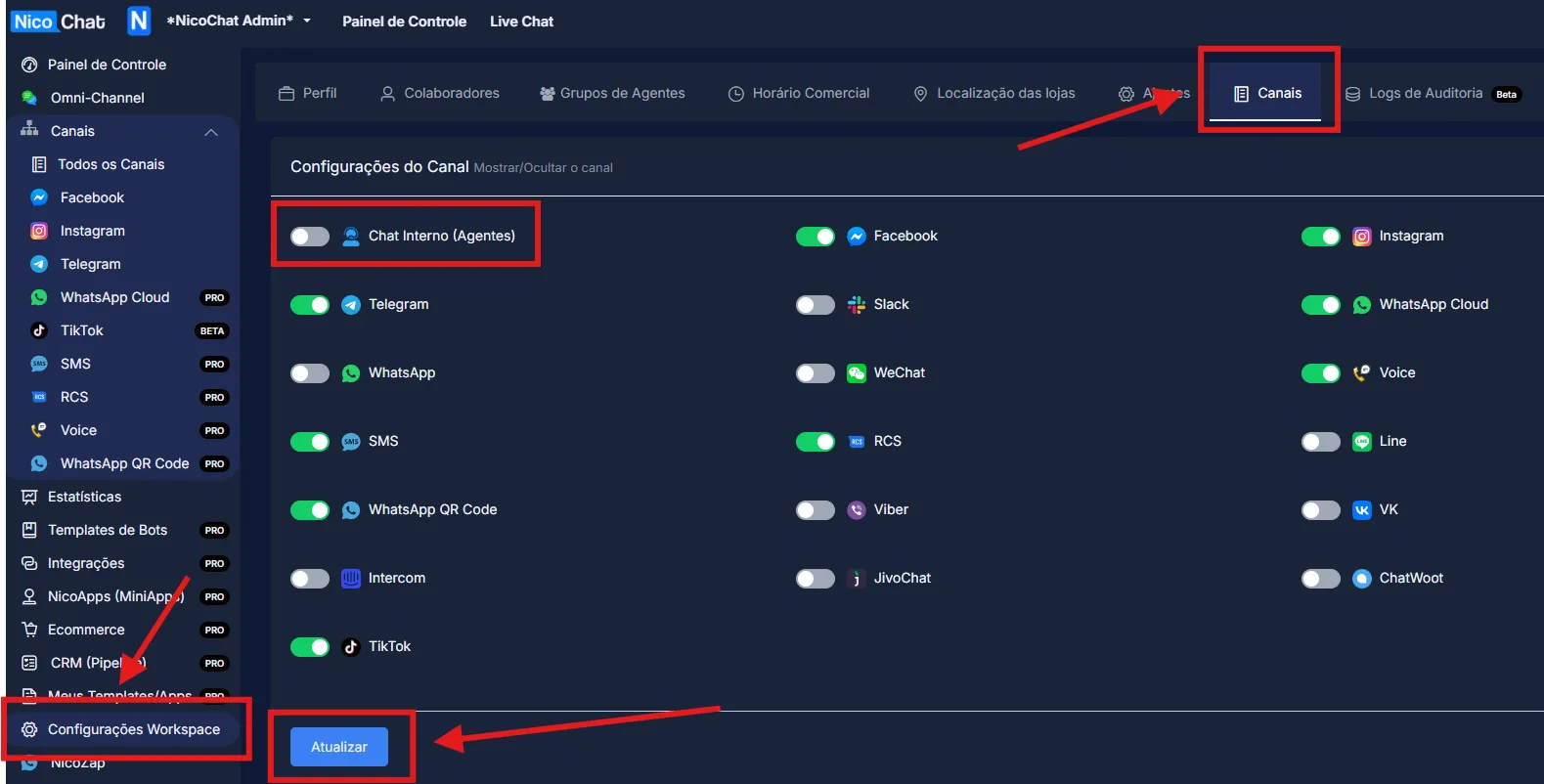Enable the VK channel toggle
This screenshot has width=1544, height=784.
point(1321,510)
